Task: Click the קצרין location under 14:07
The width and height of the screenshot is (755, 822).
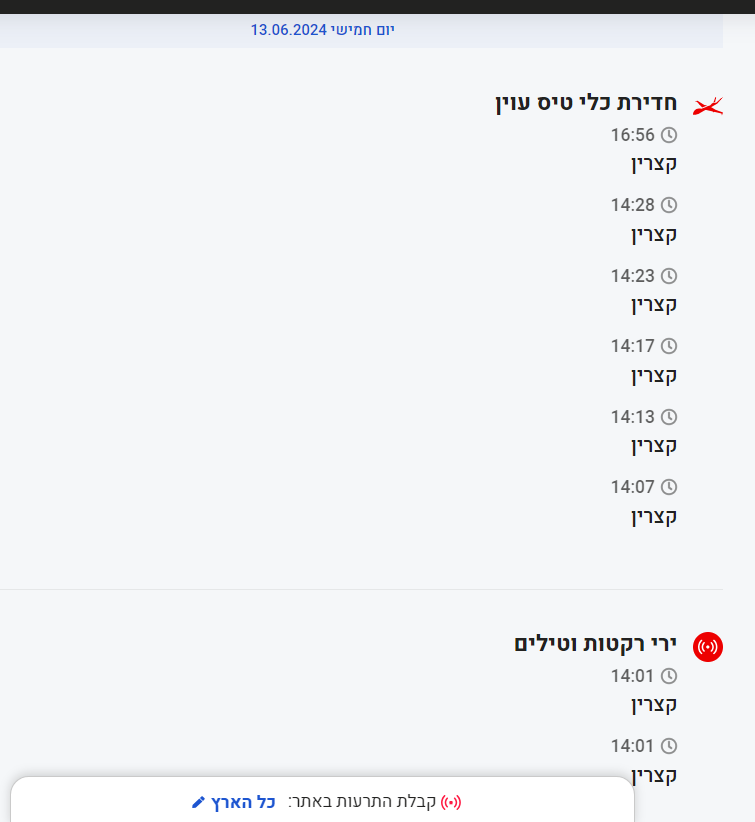Action: pos(654,516)
